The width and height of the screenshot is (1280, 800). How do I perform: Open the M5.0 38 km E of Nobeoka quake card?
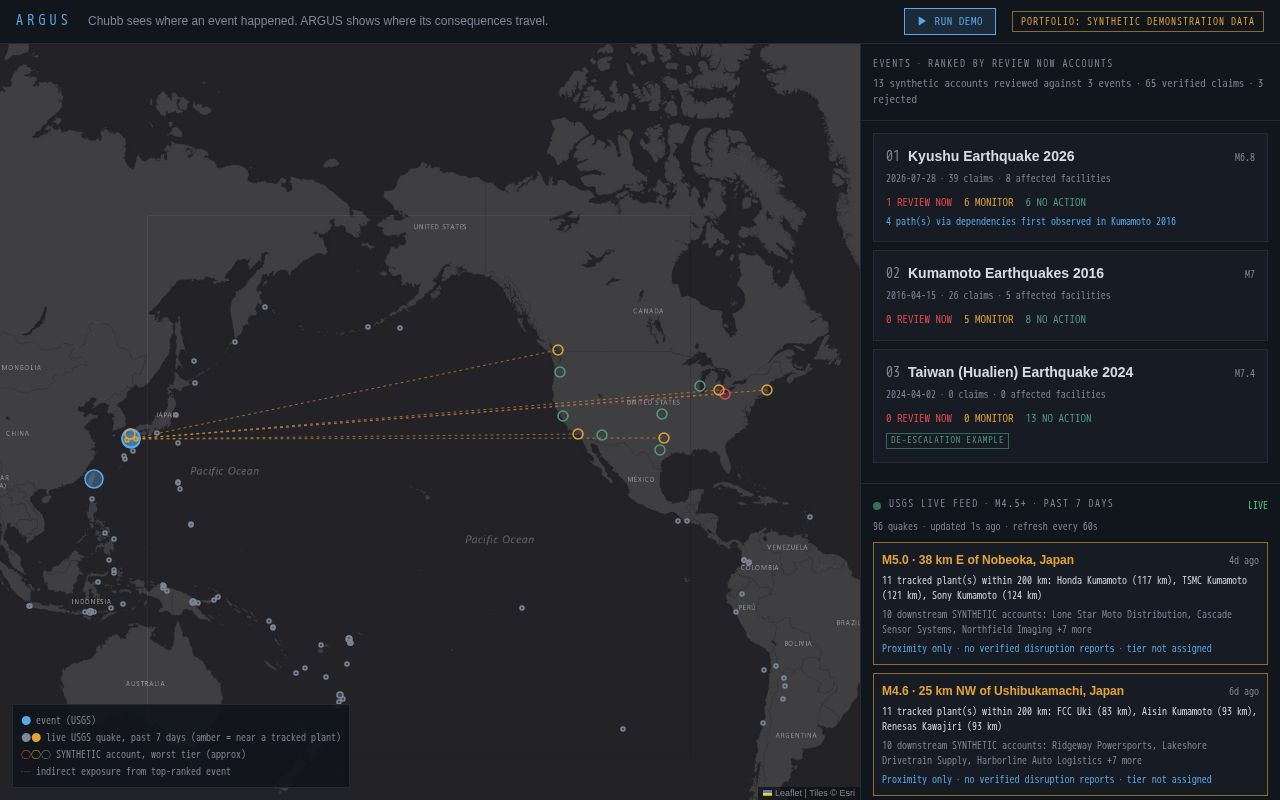tap(1070, 604)
